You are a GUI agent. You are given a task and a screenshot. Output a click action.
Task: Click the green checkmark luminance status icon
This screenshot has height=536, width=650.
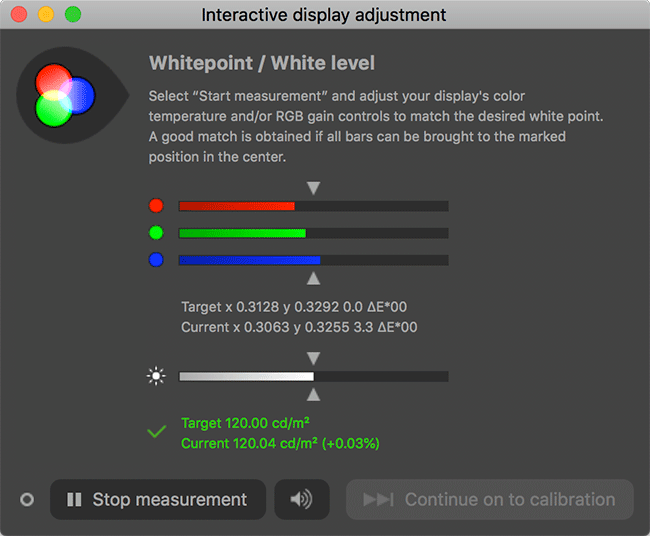click(x=156, y=432)
